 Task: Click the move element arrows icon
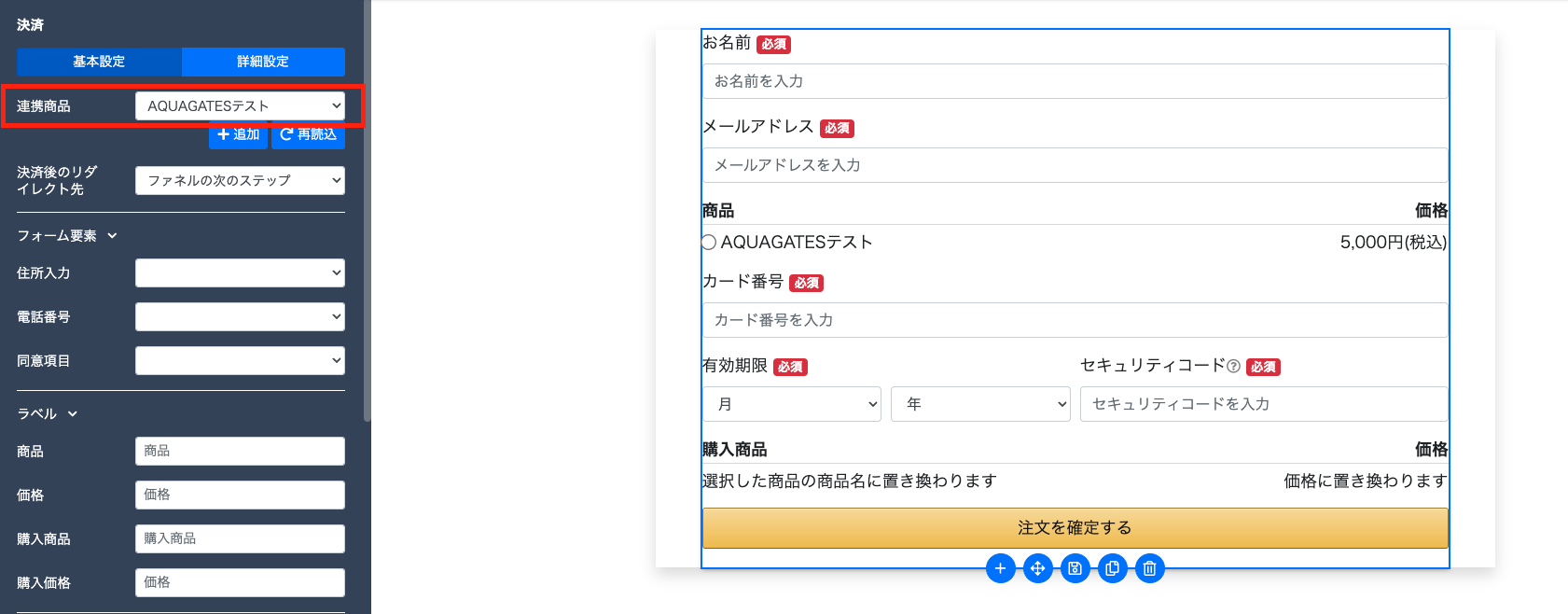(1037, 568)
